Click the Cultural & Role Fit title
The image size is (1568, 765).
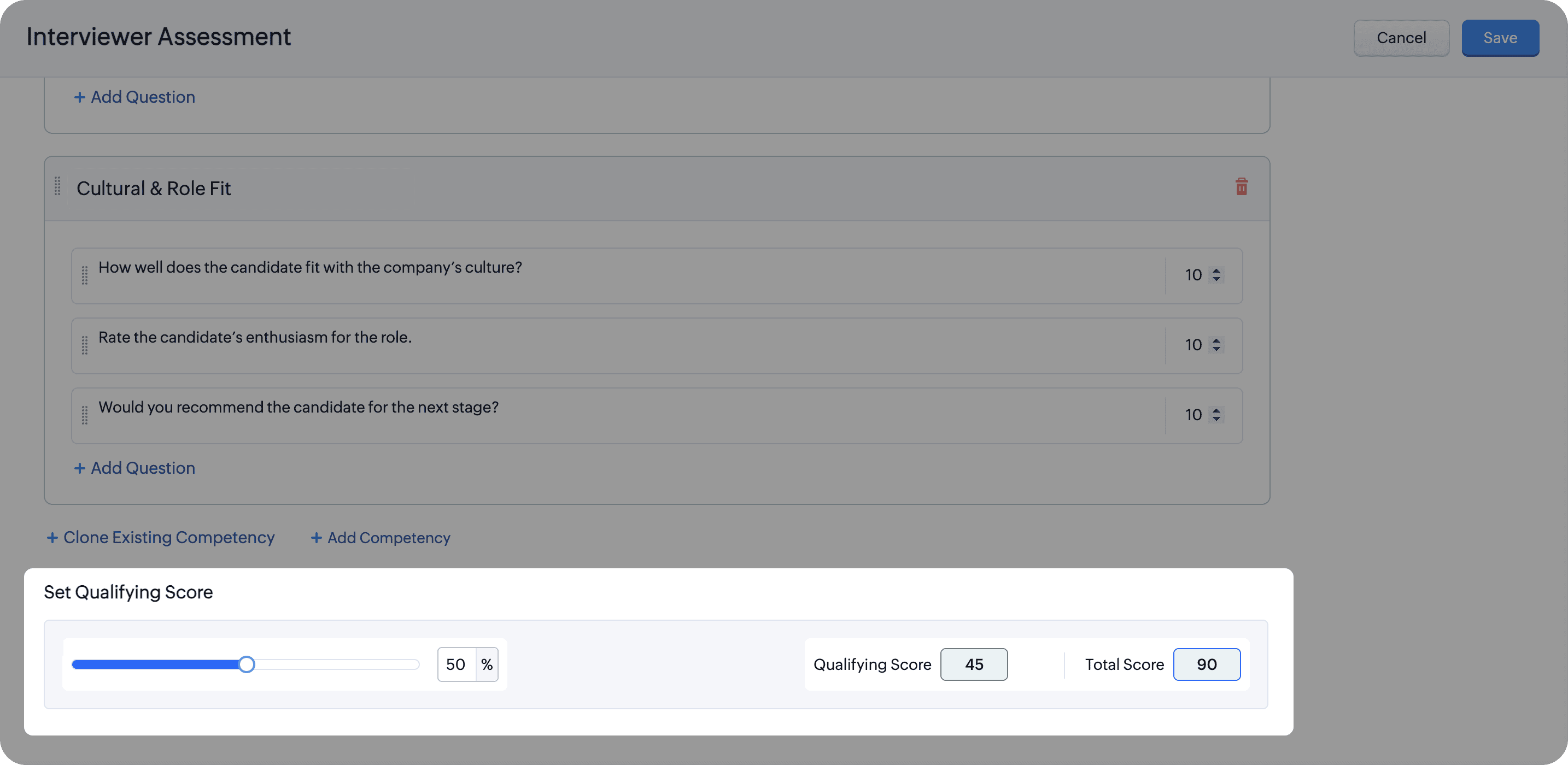tap(154, 189)
